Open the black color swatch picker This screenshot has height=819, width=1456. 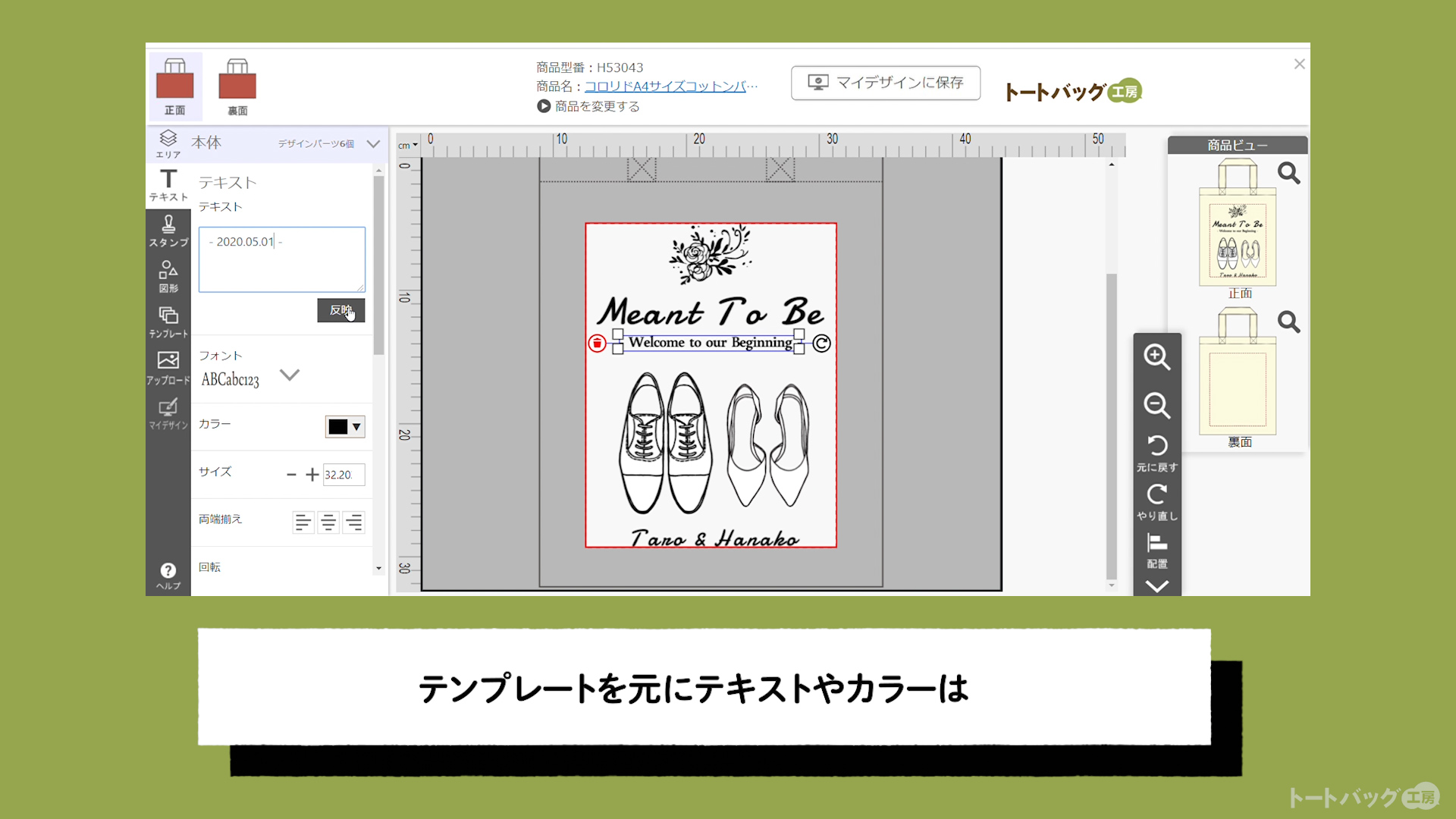(x=345, y=426)
